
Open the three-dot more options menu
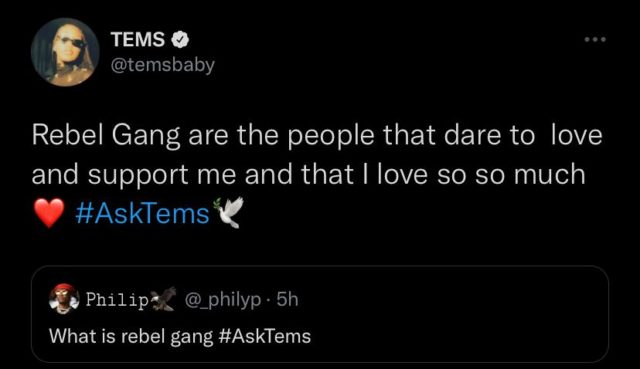(595, 39)
